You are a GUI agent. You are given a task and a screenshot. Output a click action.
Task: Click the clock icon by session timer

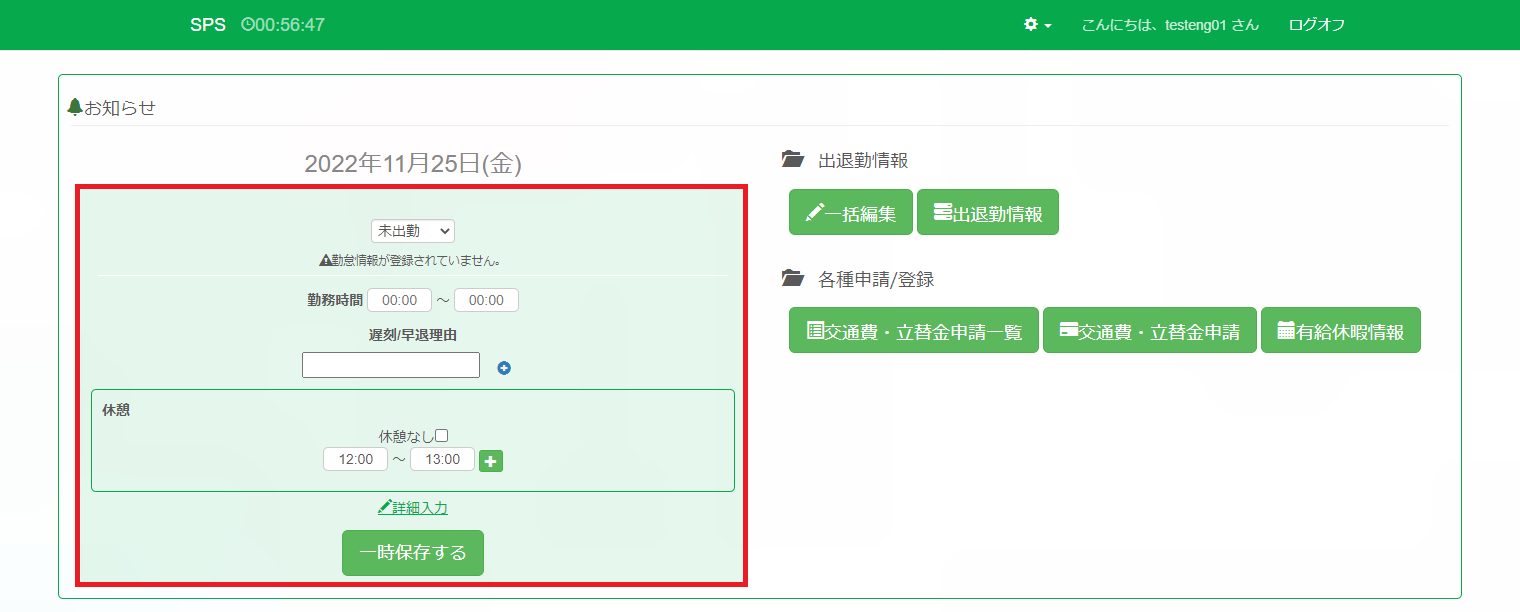pos(247,25)
